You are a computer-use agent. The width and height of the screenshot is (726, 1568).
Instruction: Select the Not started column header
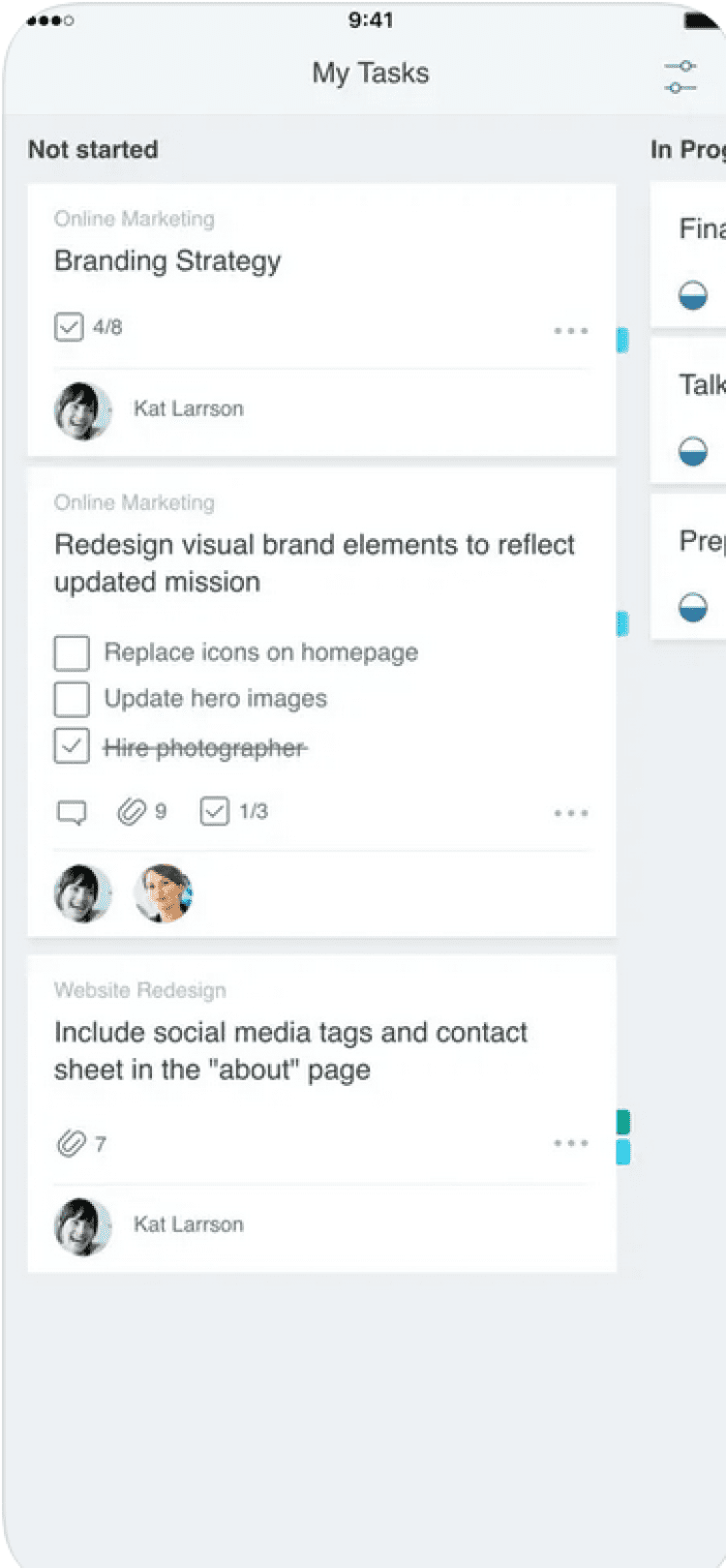pyautogui.click(x=93, y=150)
